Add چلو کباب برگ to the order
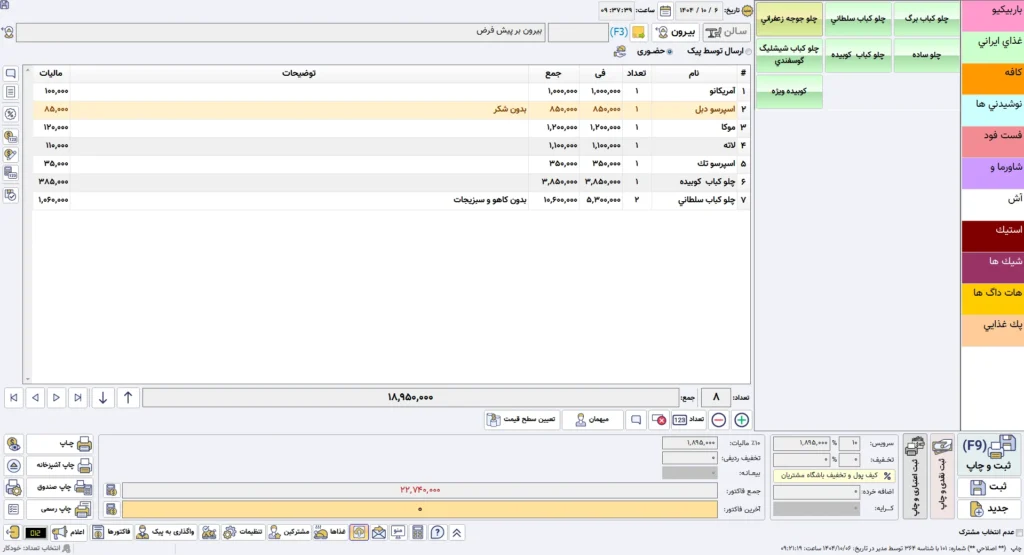 coord(926,19)
